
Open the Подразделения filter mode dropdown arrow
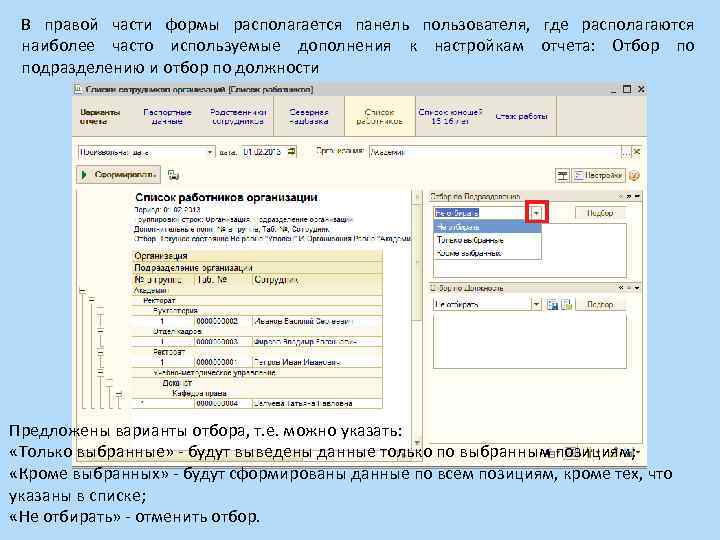[x=536, y=213]
